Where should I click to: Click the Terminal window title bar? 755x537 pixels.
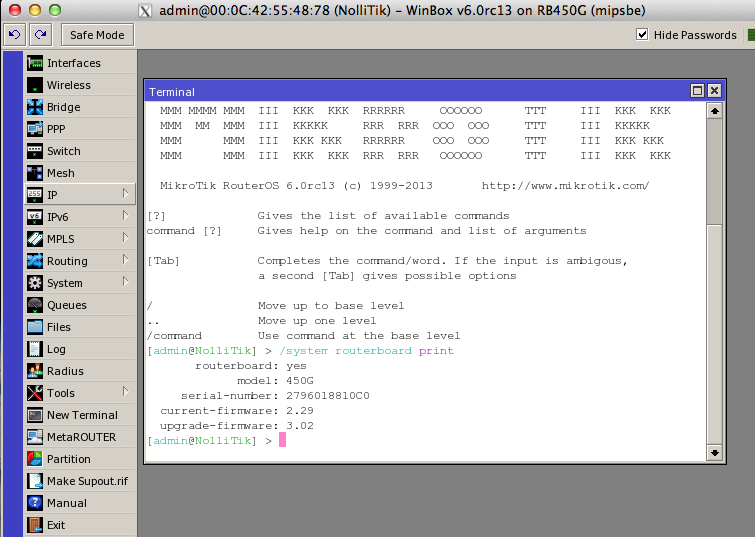417,91
